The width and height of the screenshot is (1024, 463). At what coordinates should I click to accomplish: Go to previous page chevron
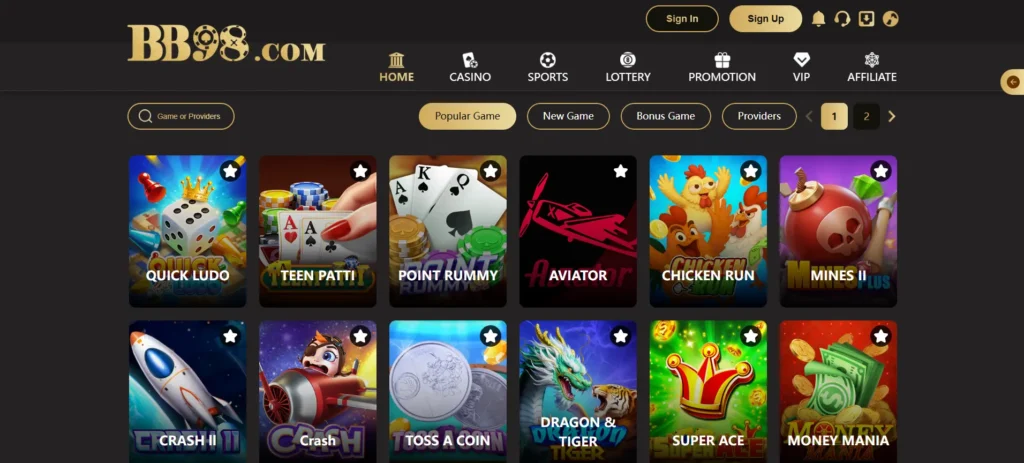pyautogui.click(x=809, y=117)
